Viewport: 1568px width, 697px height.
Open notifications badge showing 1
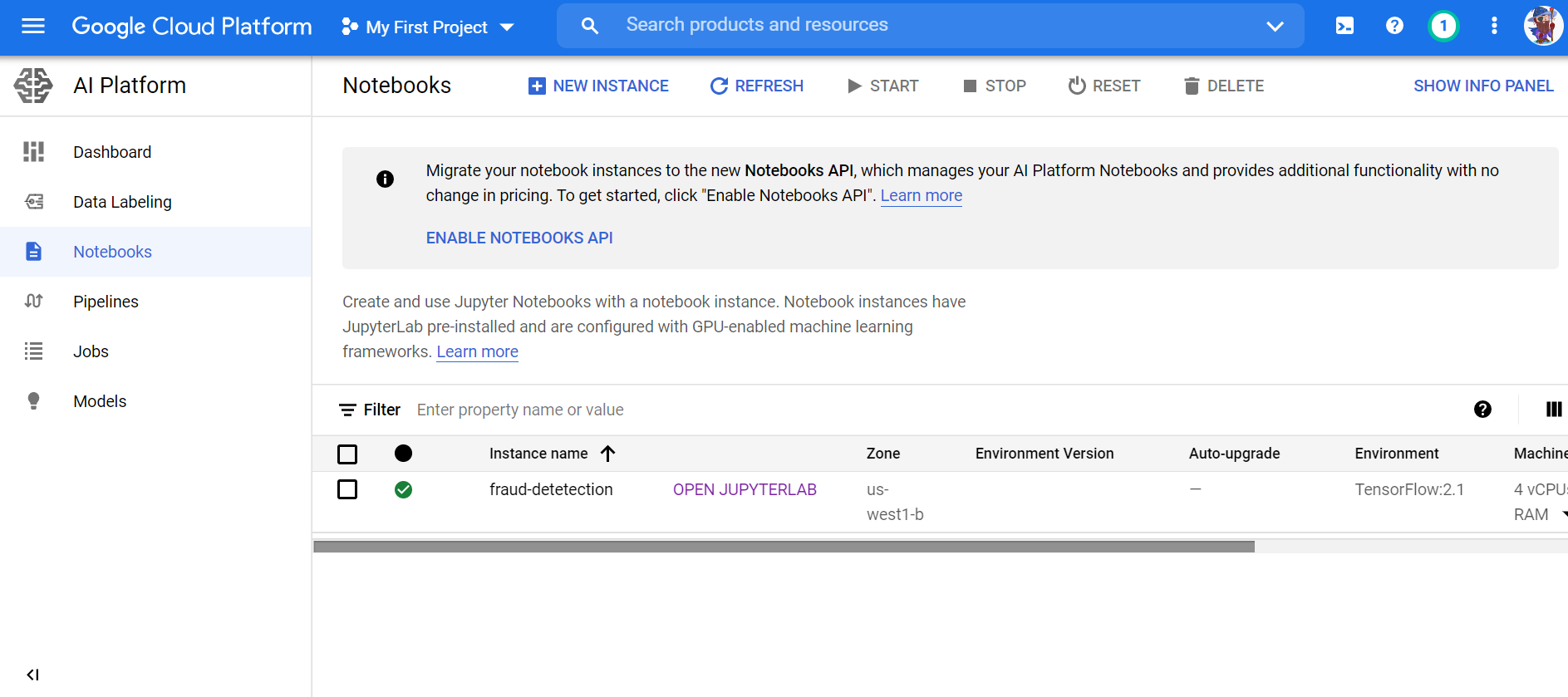click(x=1443, y=26)
